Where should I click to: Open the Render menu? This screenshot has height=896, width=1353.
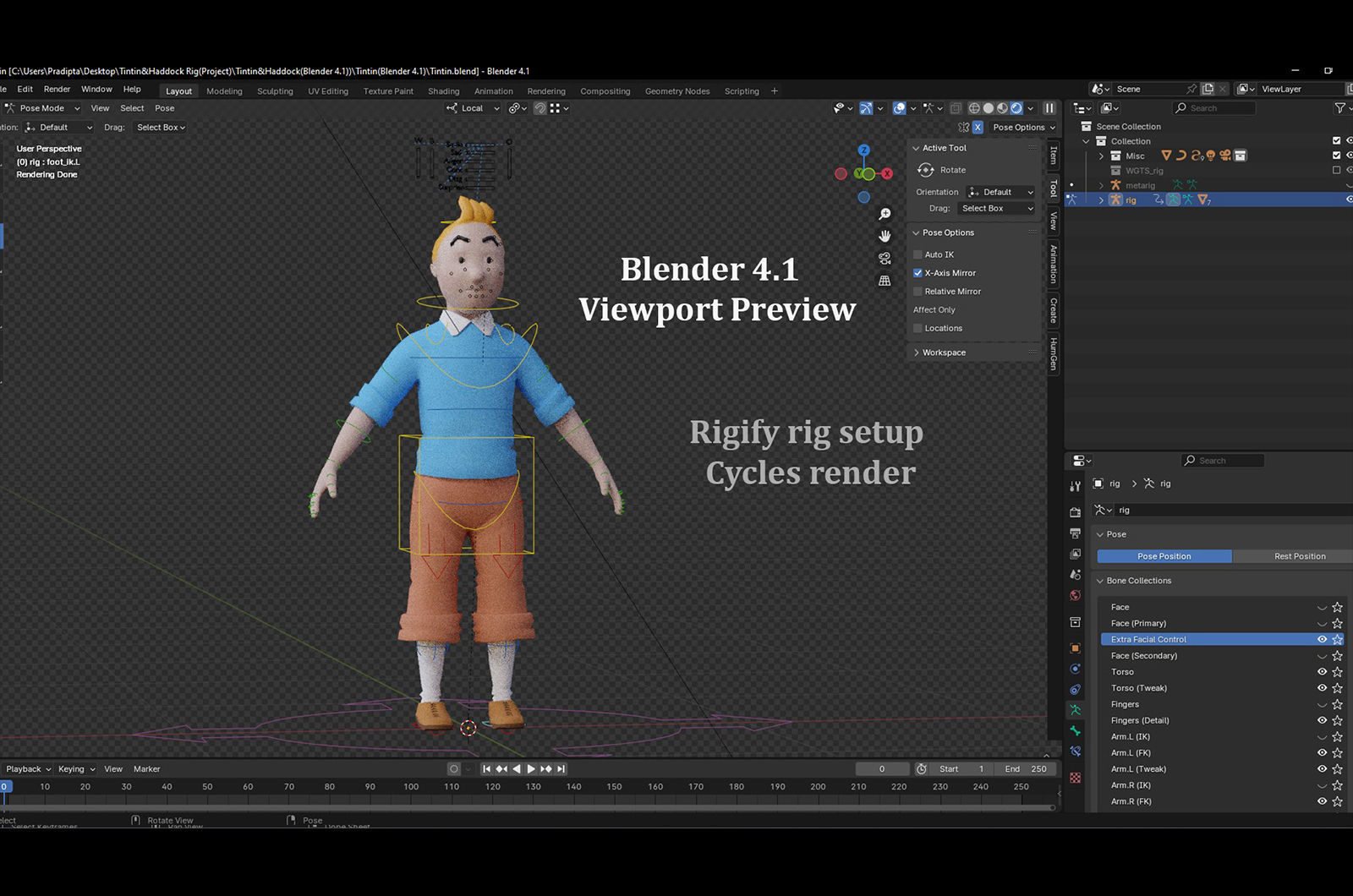point(57,89)
